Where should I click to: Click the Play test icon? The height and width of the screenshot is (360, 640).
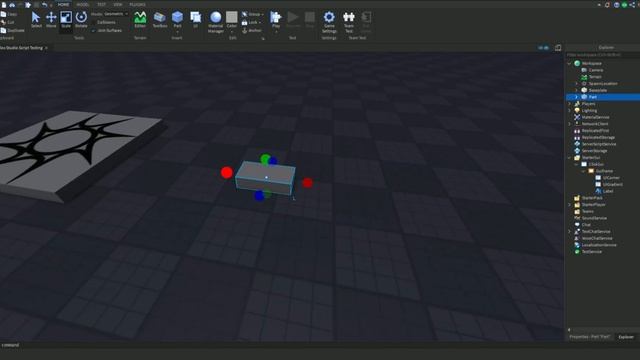pos(276,17)
